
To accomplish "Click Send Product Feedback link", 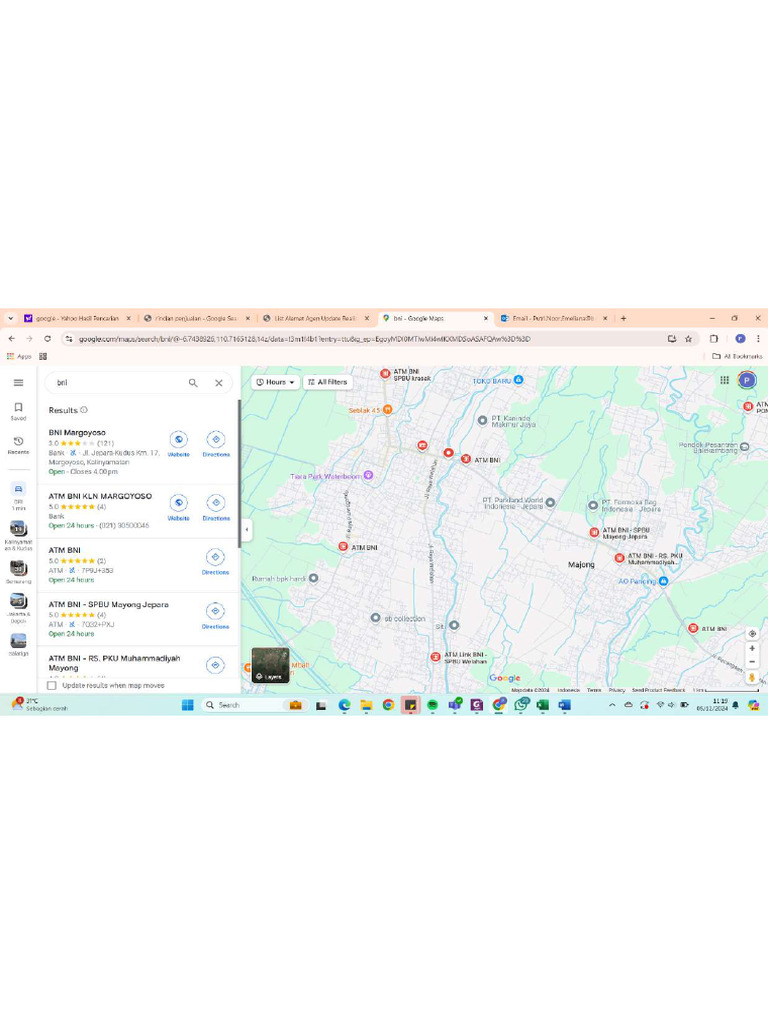I will (x=658, y=690).
